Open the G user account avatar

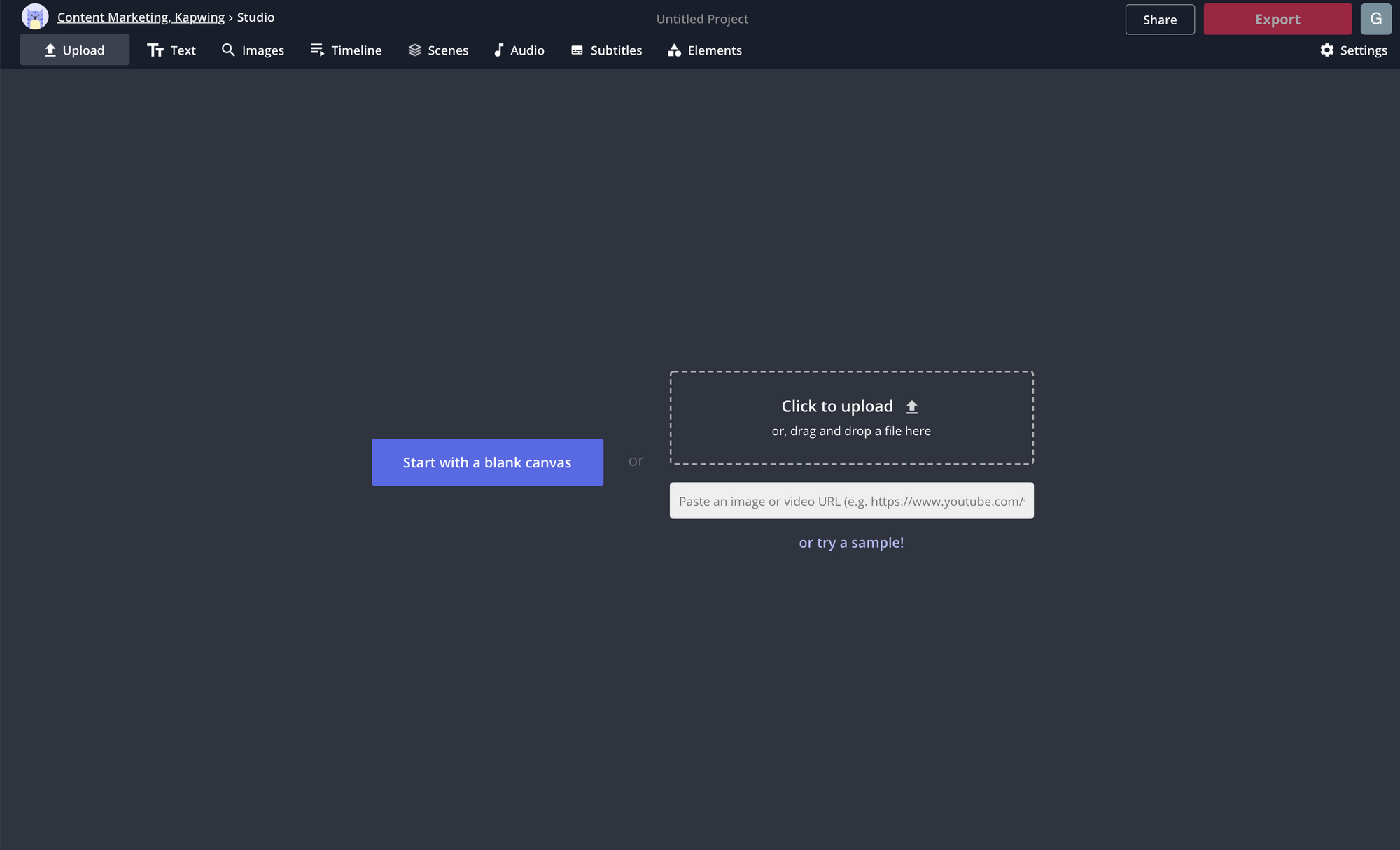1375,19
